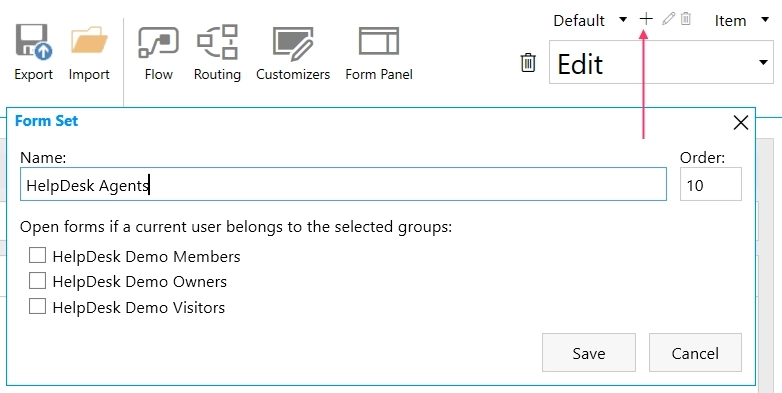This screenshot has height=393, width=782.
Task: Open the Form Panel tool
Action: pyautogui.click(x=379, y=41)
